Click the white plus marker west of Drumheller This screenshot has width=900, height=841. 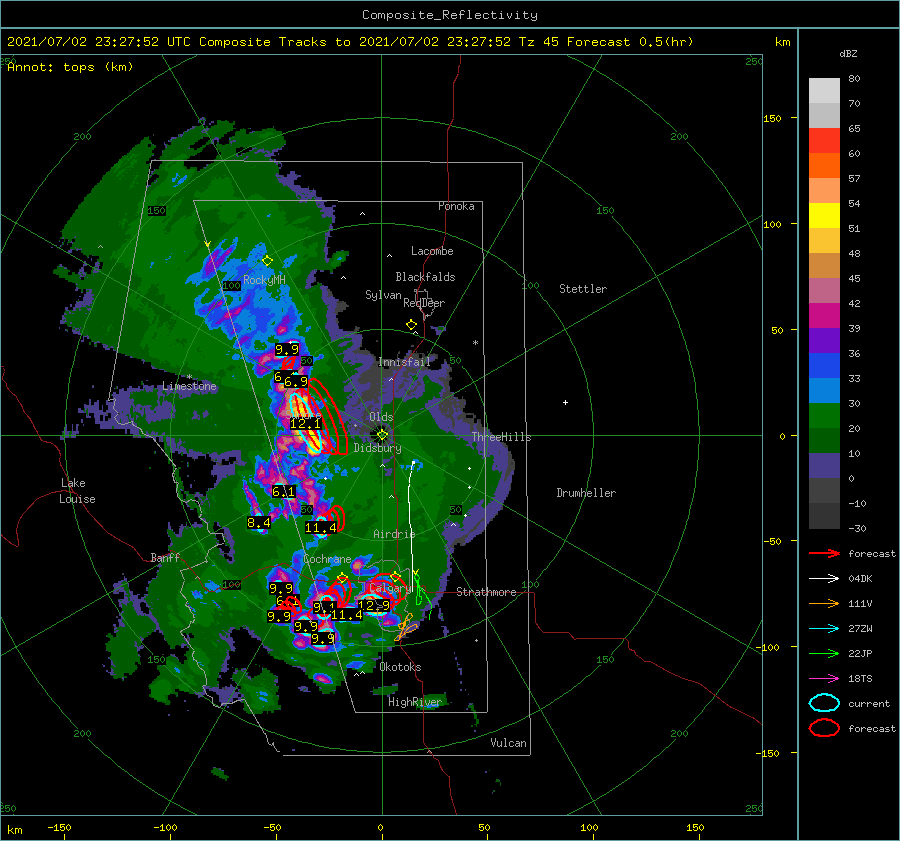tap(565, 402)
